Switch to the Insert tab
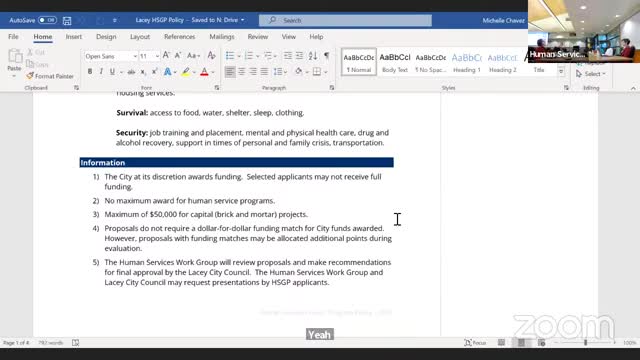 click(x=73, y=37)
